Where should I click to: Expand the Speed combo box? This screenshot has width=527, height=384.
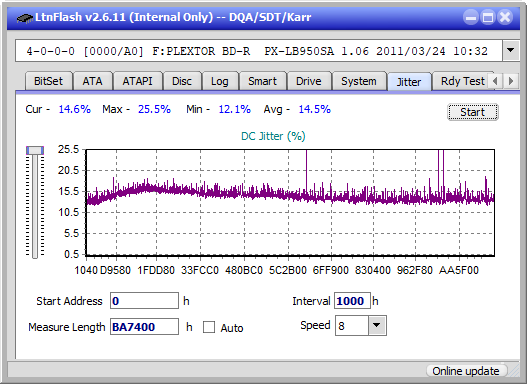point(377,325)
